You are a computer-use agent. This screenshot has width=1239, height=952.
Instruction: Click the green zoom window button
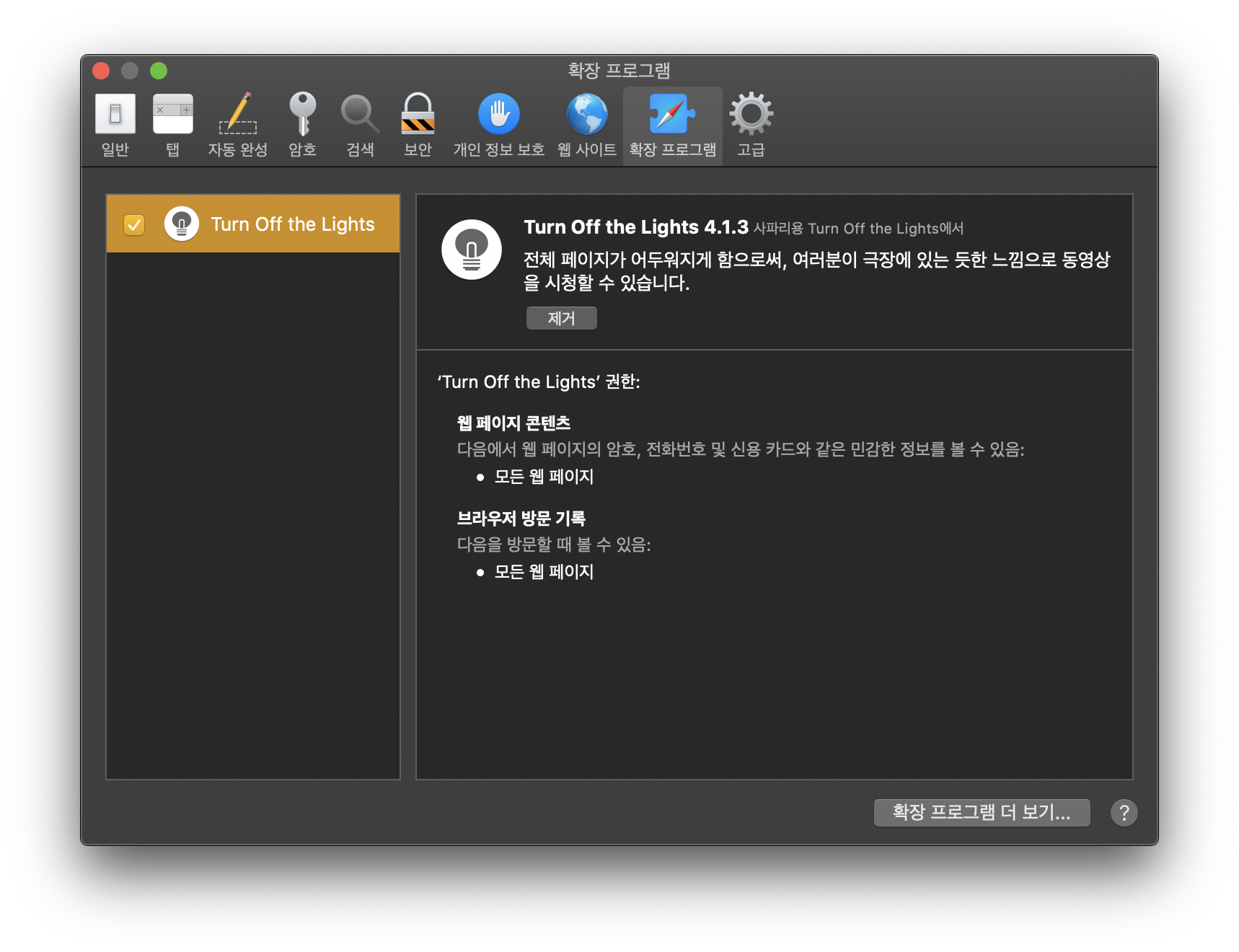tap(159, 71)
